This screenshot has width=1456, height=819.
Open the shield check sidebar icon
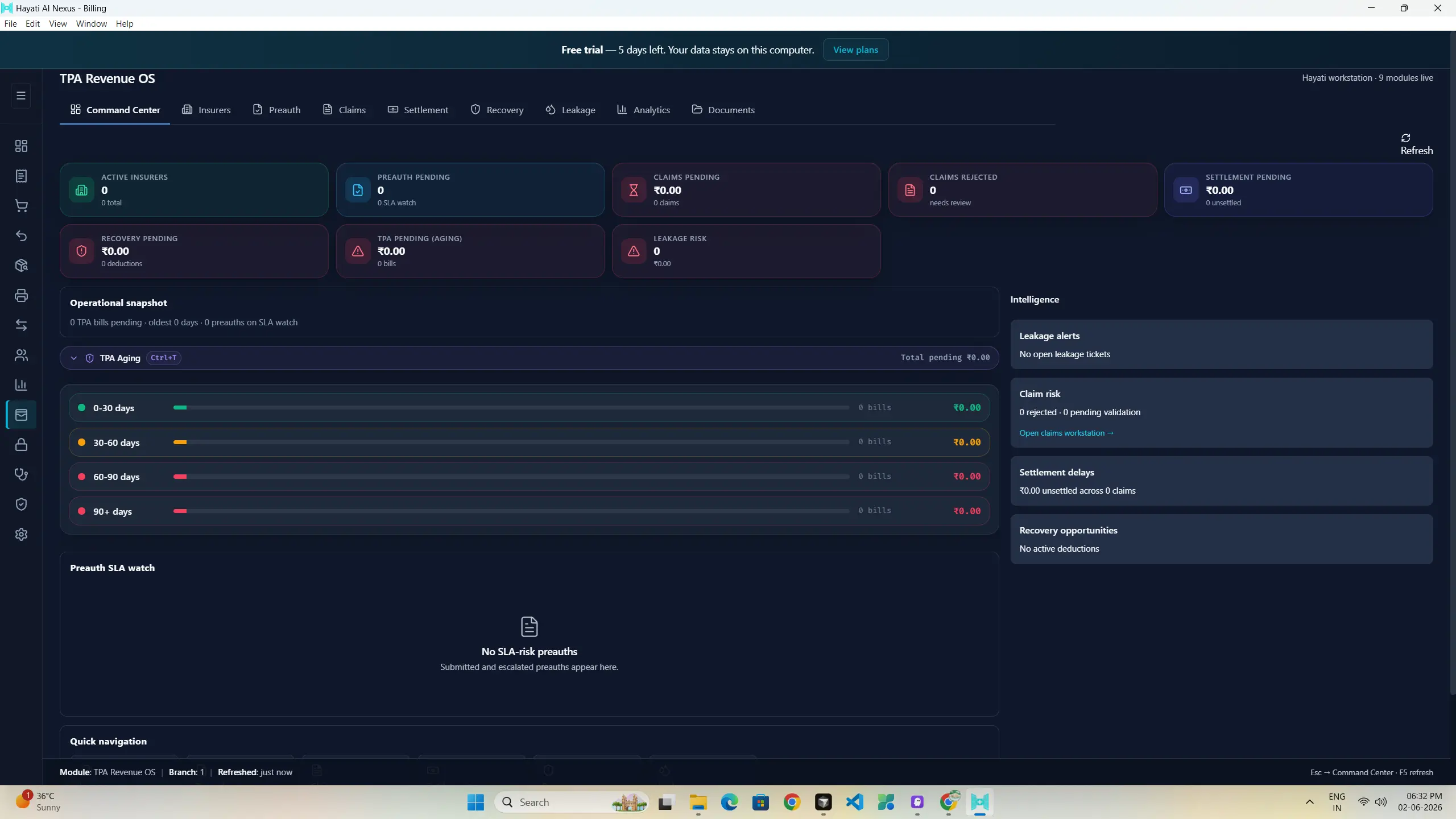(x=21, y=504)
